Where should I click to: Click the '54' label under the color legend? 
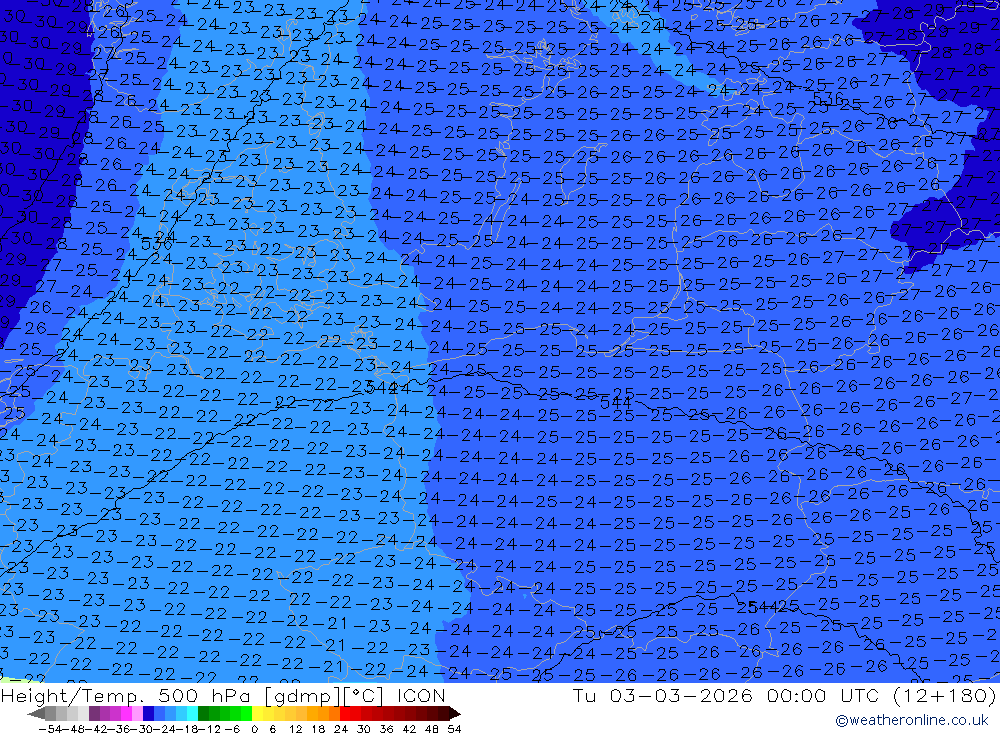(454, 729)
